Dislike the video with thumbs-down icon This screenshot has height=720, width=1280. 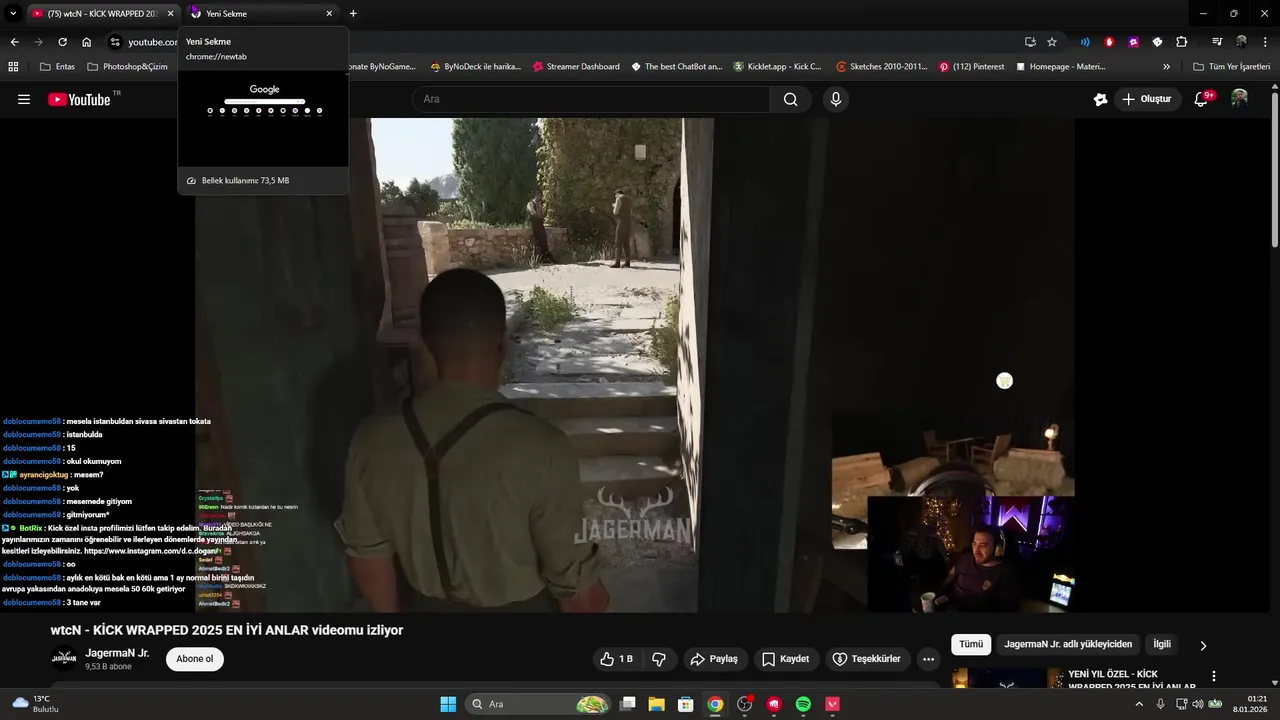(659, 659)
